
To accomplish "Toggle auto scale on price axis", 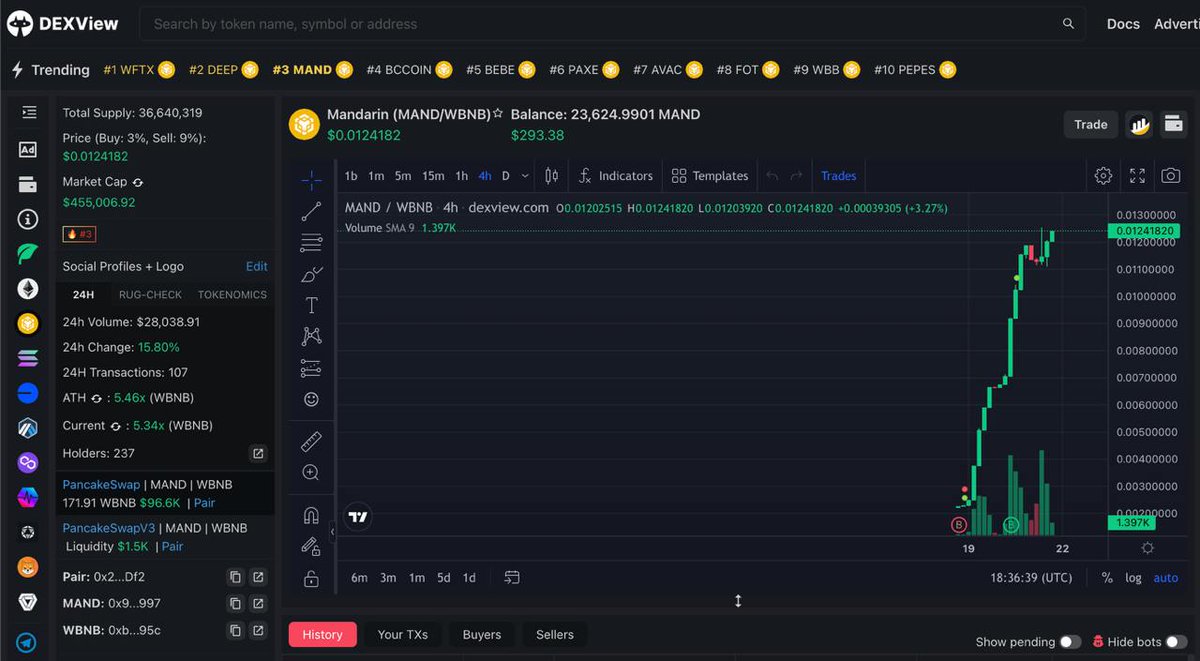I will (1166, 578).
